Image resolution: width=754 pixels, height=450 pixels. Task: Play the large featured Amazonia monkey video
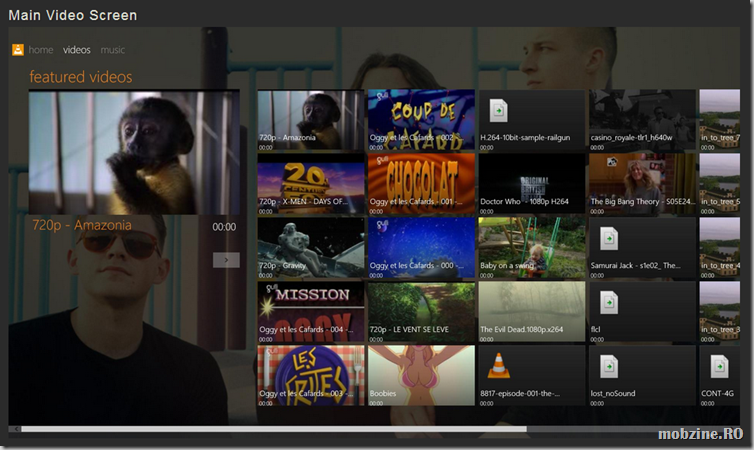[x=133, y=152]
